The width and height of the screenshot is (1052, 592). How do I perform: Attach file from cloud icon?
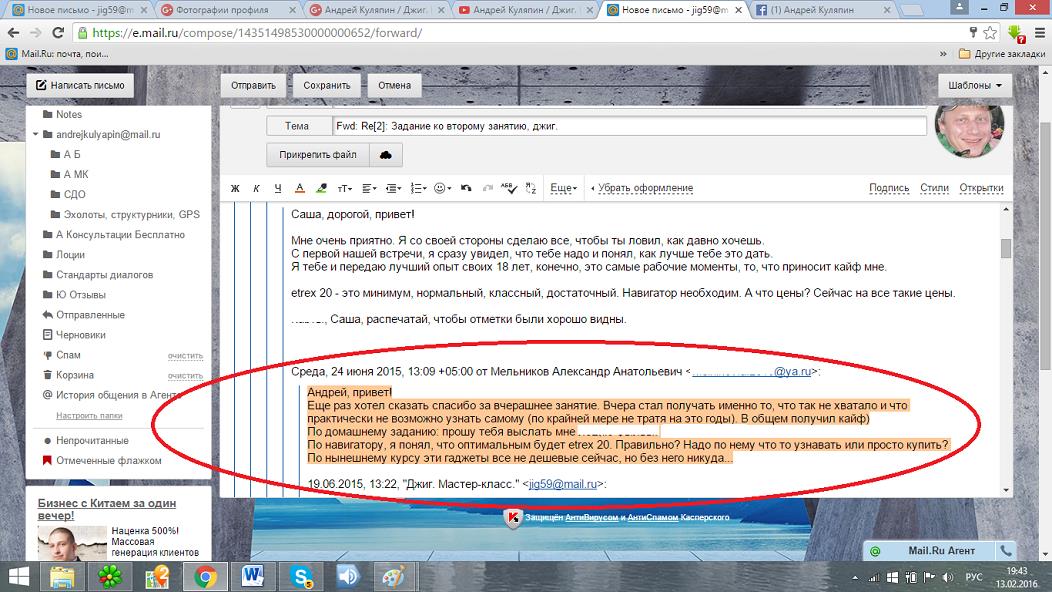(386, 154)
